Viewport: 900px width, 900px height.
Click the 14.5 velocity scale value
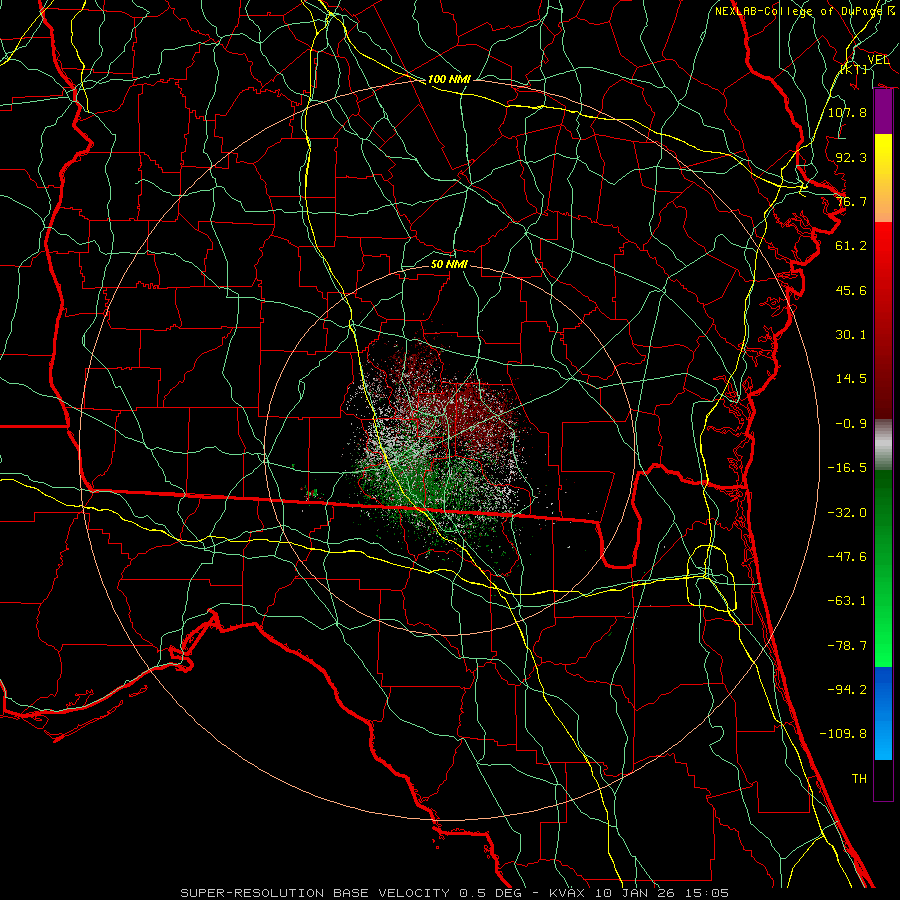[x=851, y=379]
